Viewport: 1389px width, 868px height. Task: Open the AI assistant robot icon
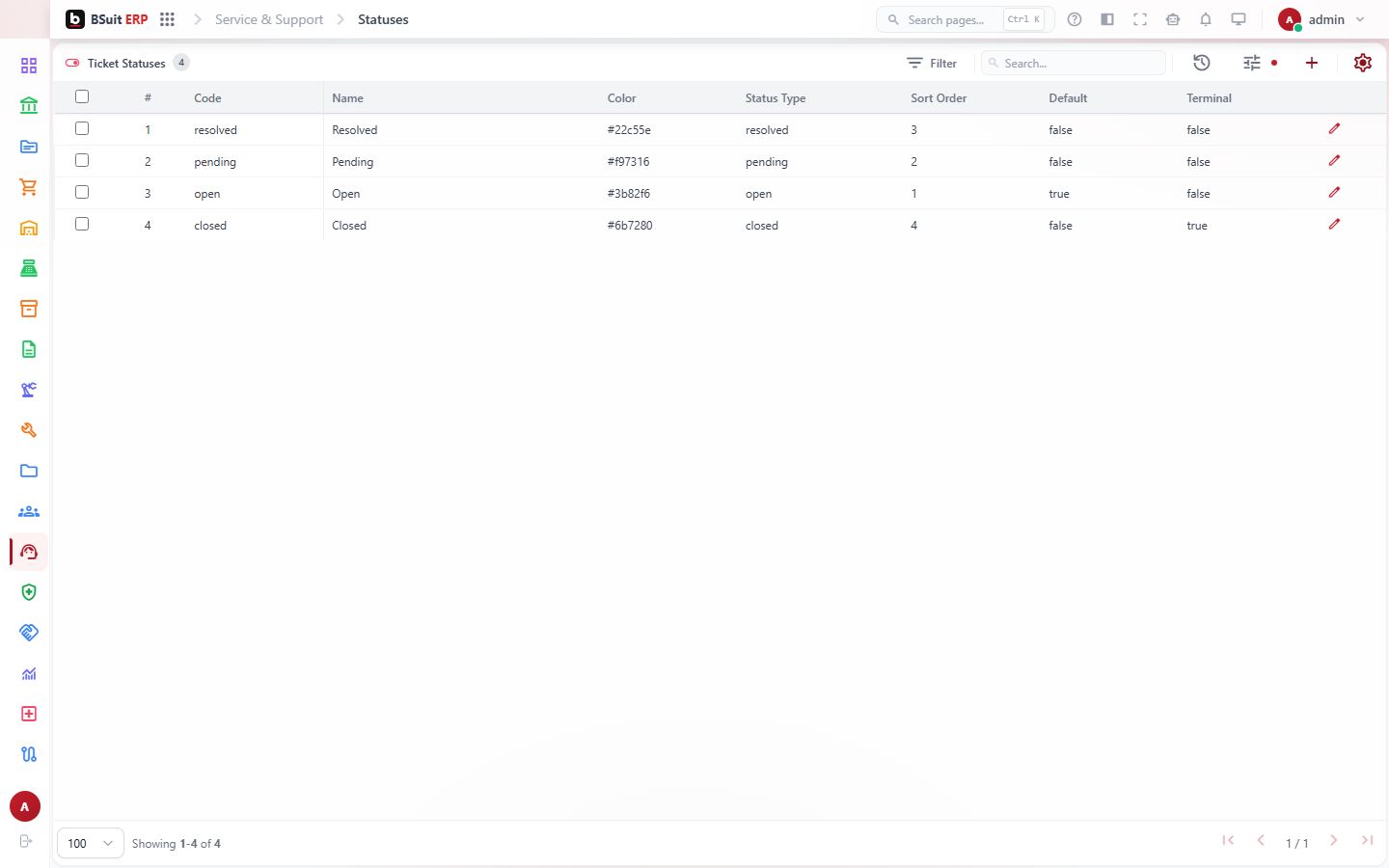tap(1173, 19)
